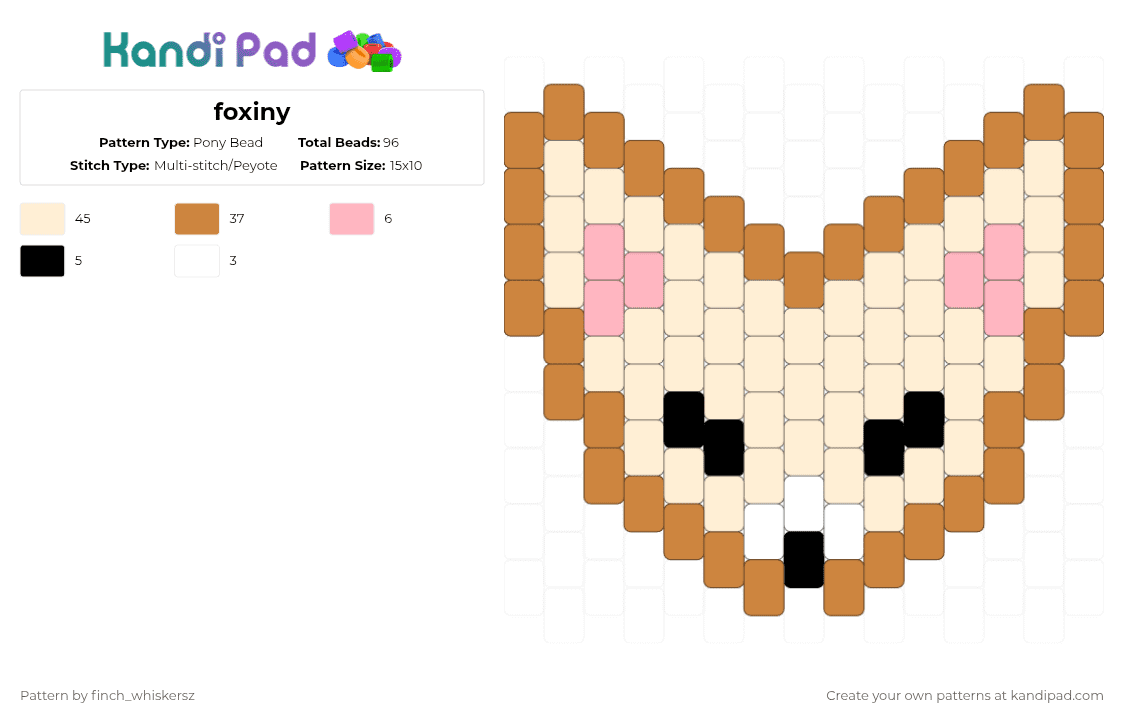Image resolution: width=1124 pixels, height=720 pixels.
Task: Click the pattern title foxiny
Action: 252,112
